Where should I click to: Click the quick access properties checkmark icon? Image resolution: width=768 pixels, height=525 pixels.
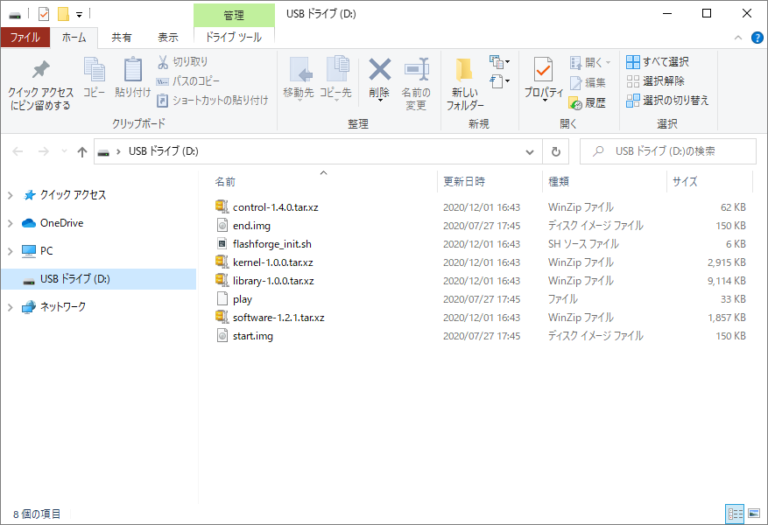44,14
